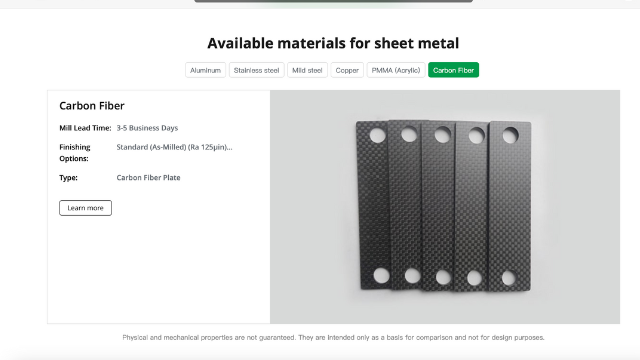Click the Type label
Image resolution: width=640 pixels, height=360 pixels.
click(69, 178)
